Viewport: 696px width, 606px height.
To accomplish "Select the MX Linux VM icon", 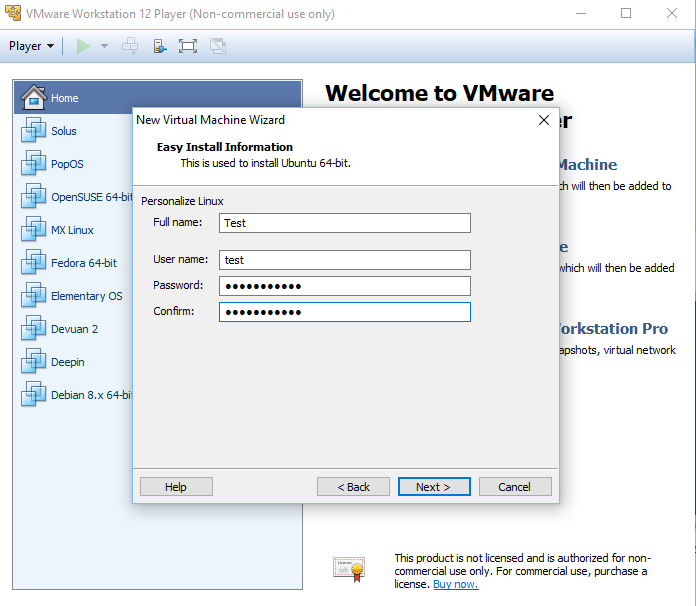I will pyautogui.click(x=34, y=230).
